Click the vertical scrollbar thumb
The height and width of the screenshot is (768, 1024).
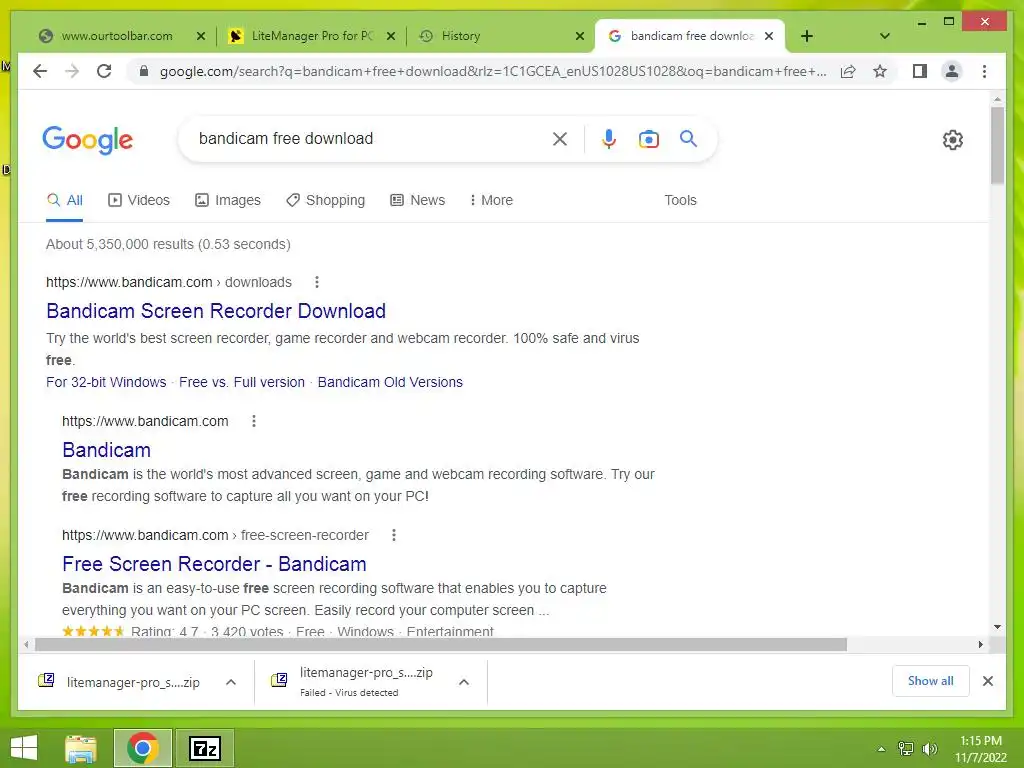pyautogui.click(x=997, y=145)
